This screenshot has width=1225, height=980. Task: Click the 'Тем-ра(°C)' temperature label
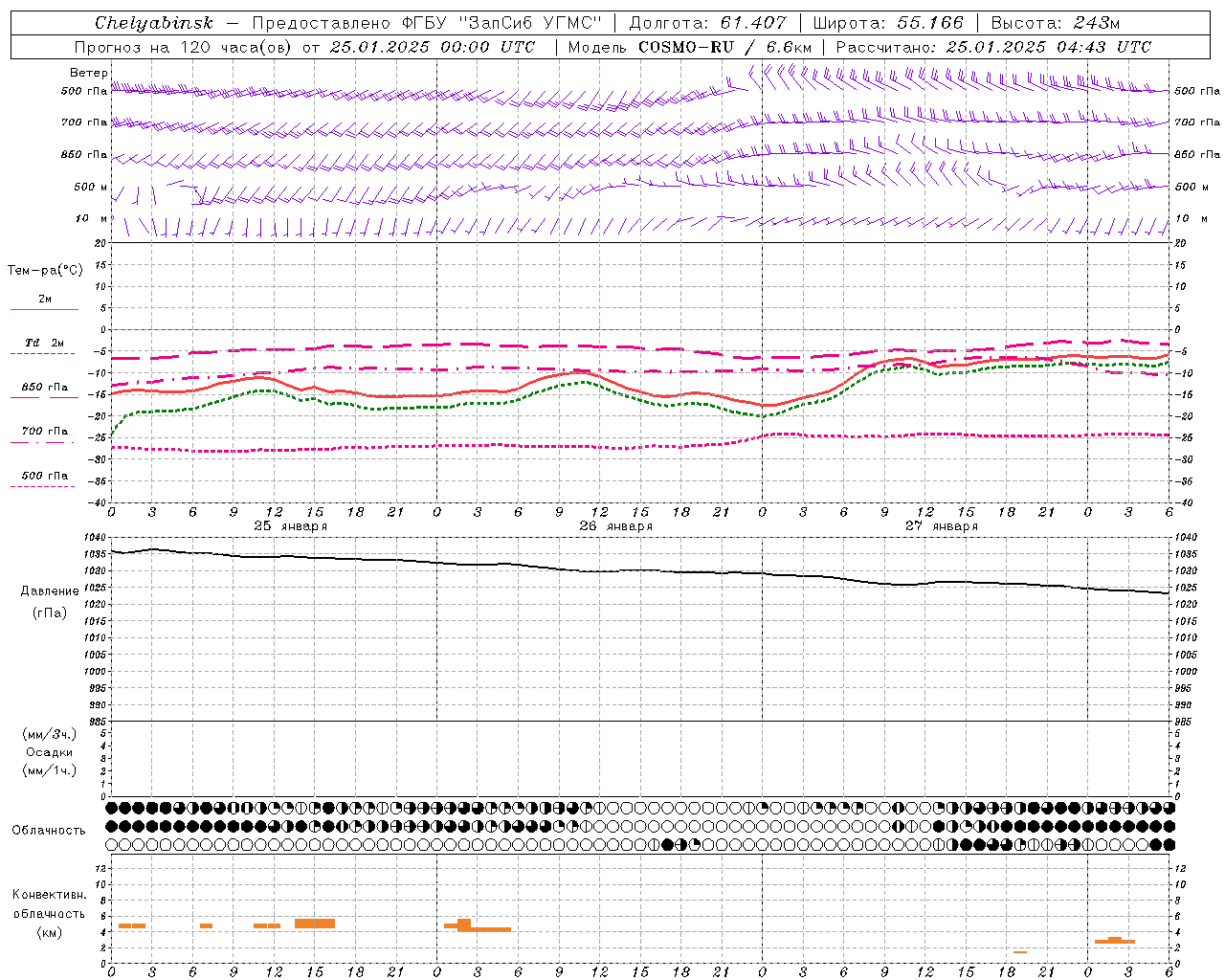pyautogui.click(x=45, y=271)
